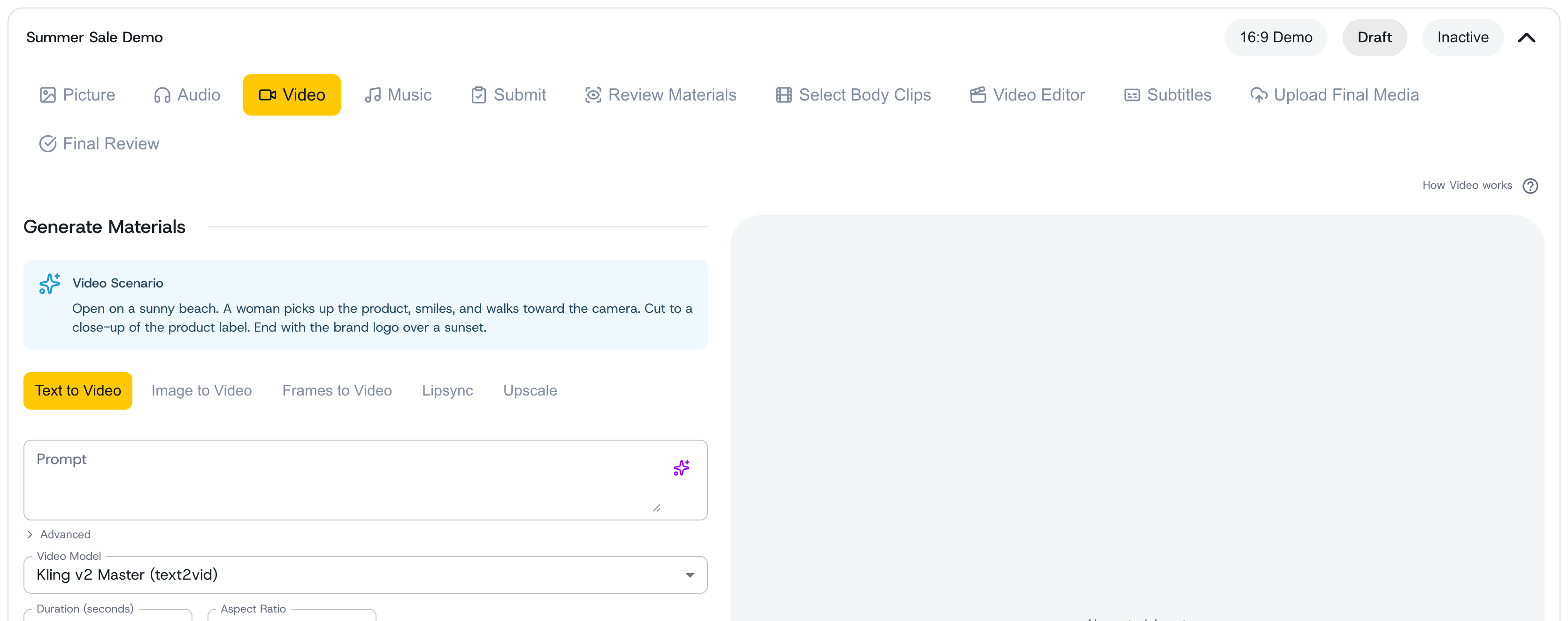This screenshot has height=621, width=1568.
Task: Go to the Music step tab
Action: coord(398,95)
